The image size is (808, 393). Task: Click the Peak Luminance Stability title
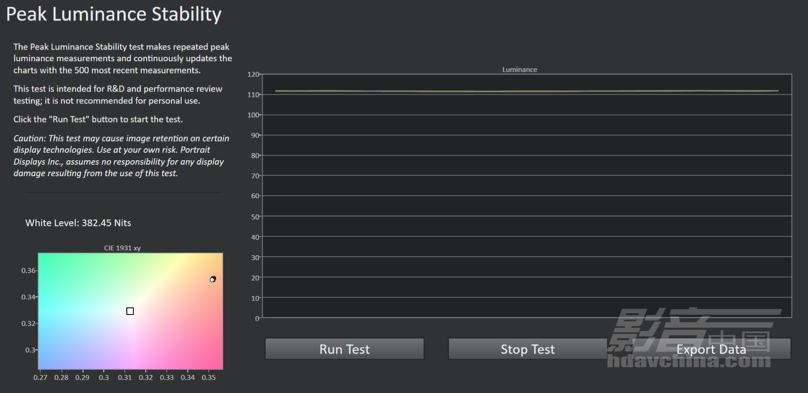[113, 14]
